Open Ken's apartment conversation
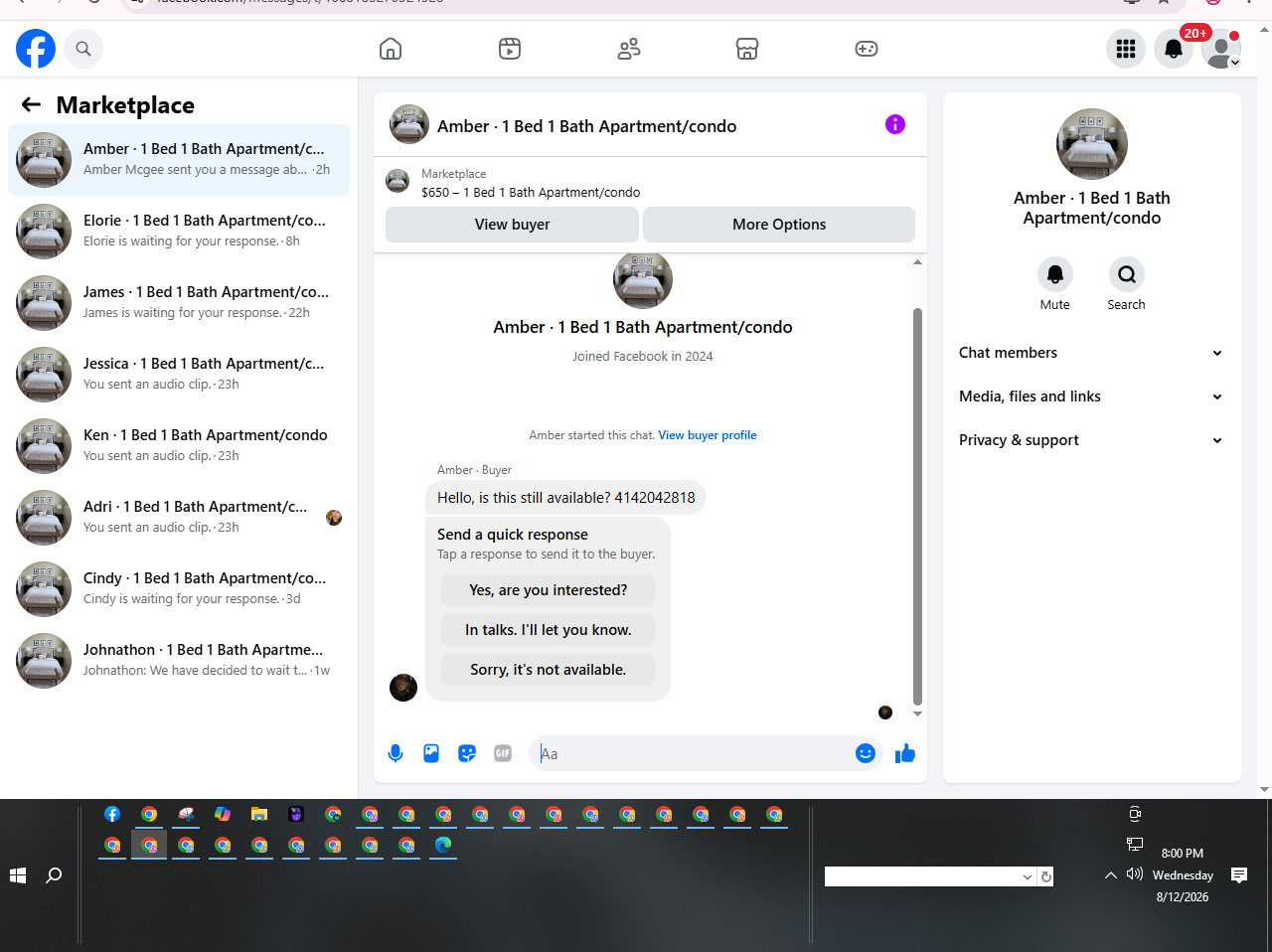Image resolution: width=1272 pixels, height=952 pixels. click(179, 446)
